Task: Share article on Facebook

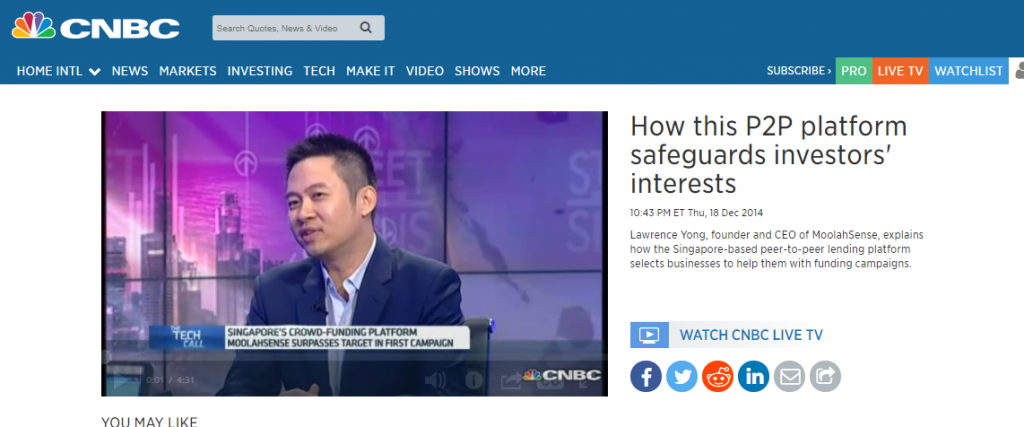Action: 646,376
